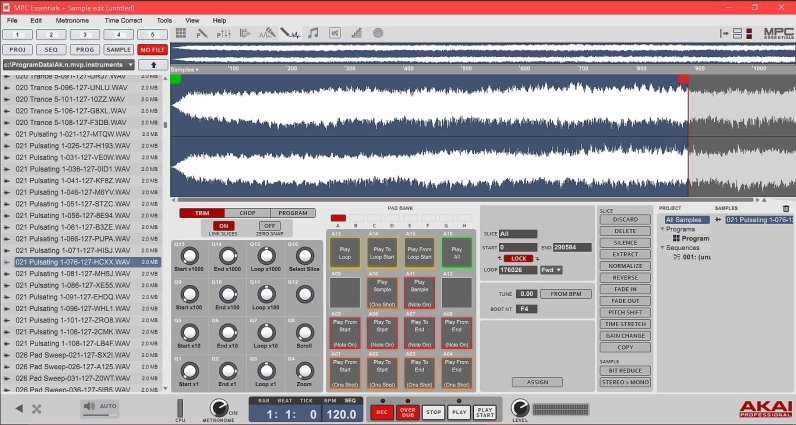Open the Time Correct menu
This screenshot has height=425, width=796.
(x=123, y=19)
